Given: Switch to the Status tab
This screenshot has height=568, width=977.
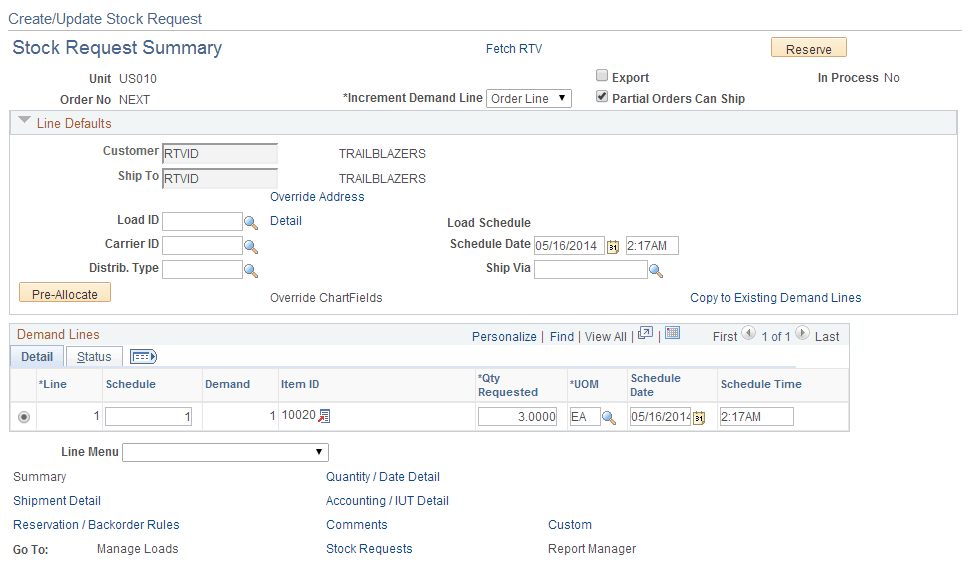Looking at the screenshot, I should (94, 357).
